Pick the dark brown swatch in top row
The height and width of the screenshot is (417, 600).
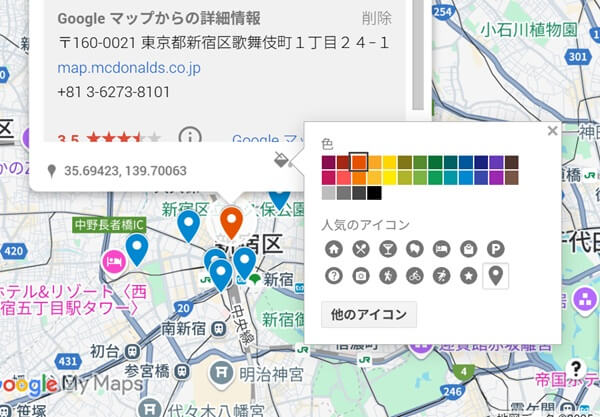coord(512,162)
